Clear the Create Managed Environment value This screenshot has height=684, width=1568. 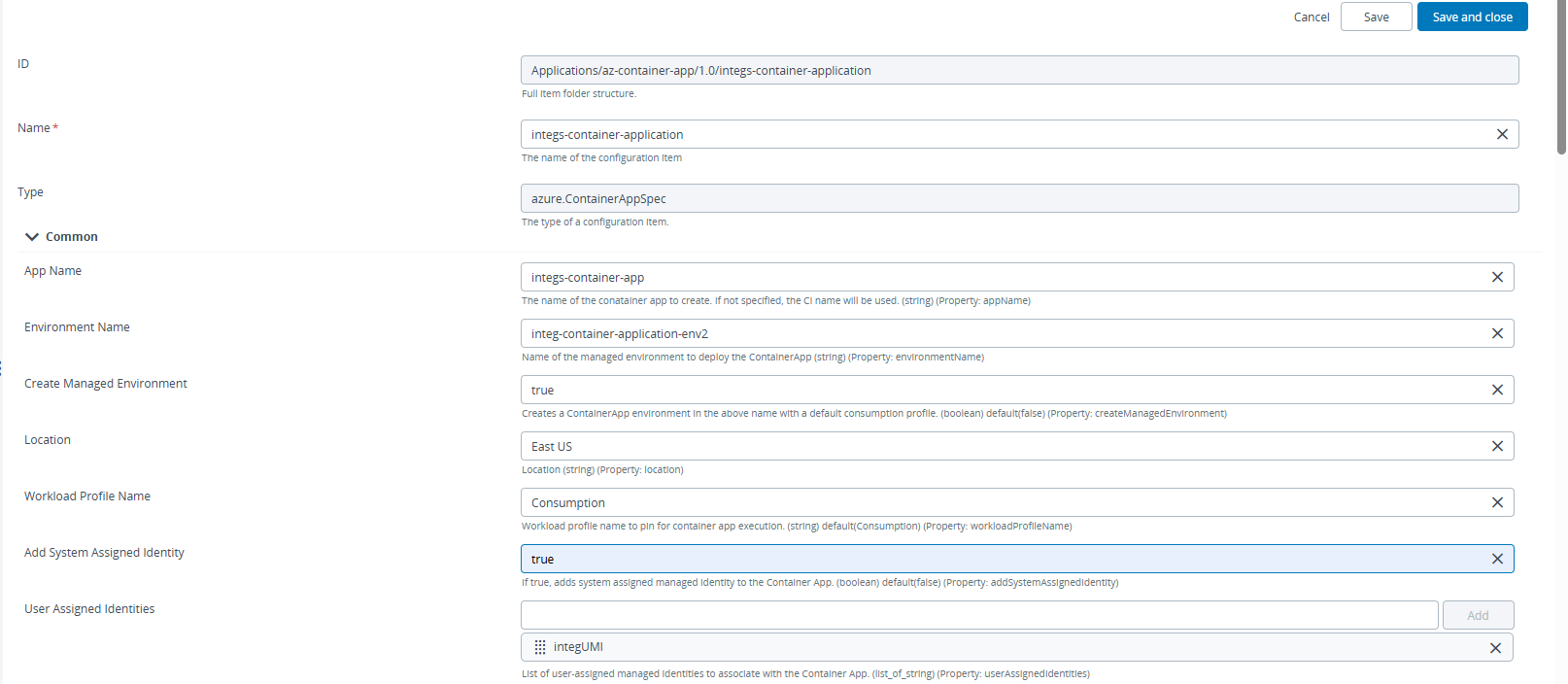(1497, 390)
